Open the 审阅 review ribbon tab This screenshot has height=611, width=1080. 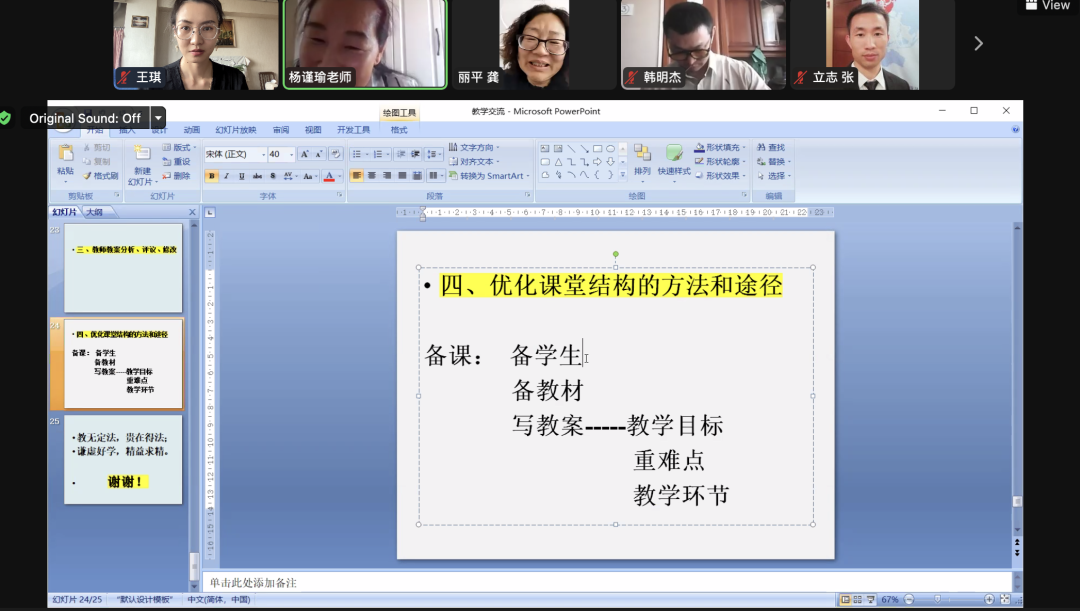[281, 130]
